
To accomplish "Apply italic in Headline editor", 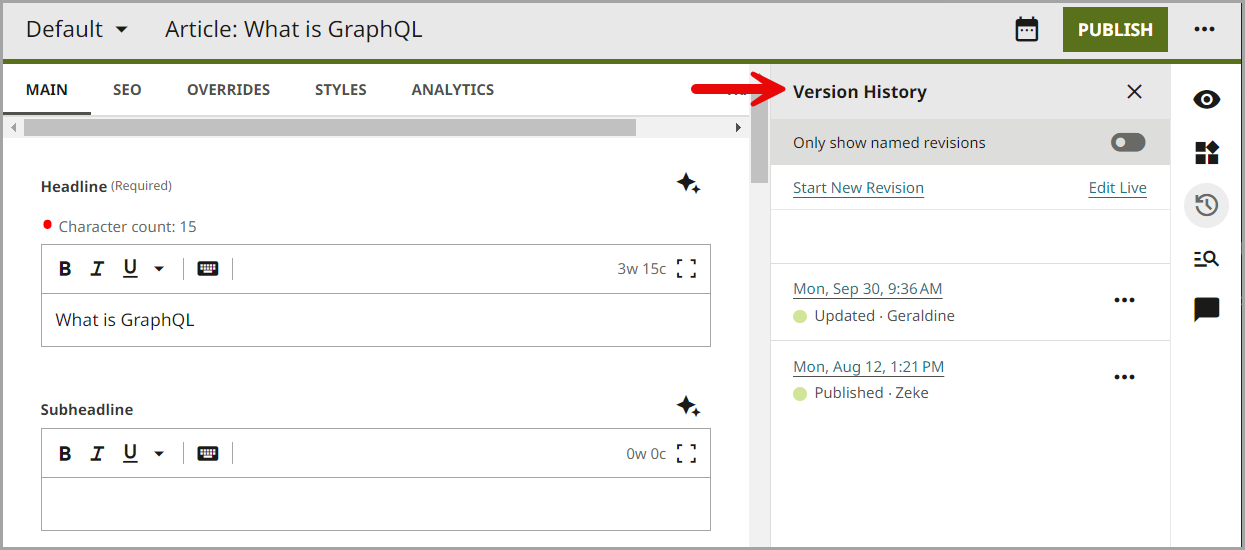I will click(97, 268).
